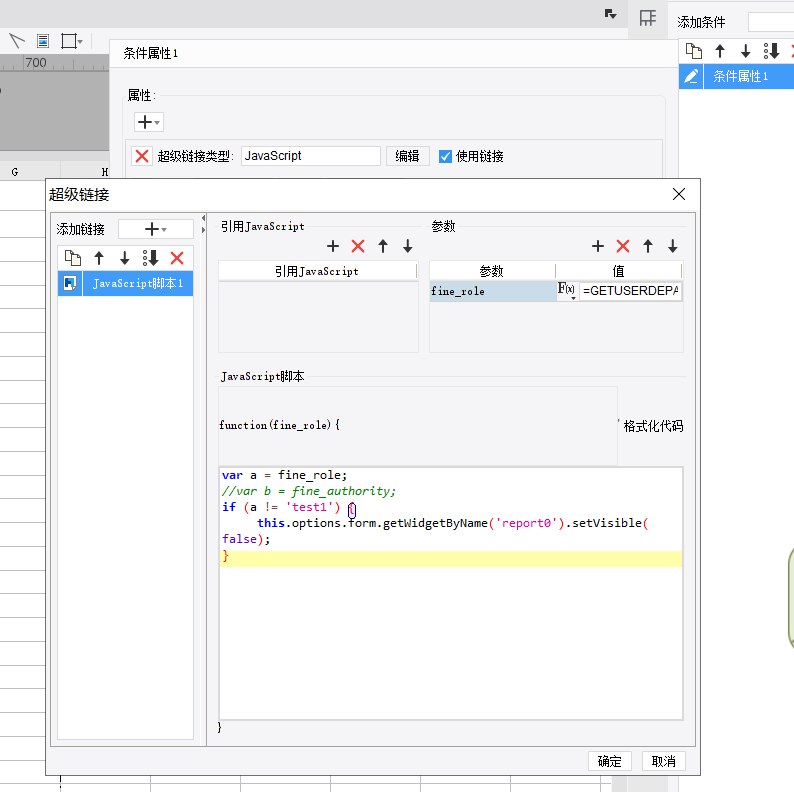Select column H header in the spreadsheet
Image resolution: width=794 pixels, height=792 pixels.
[x=104, y=172]
